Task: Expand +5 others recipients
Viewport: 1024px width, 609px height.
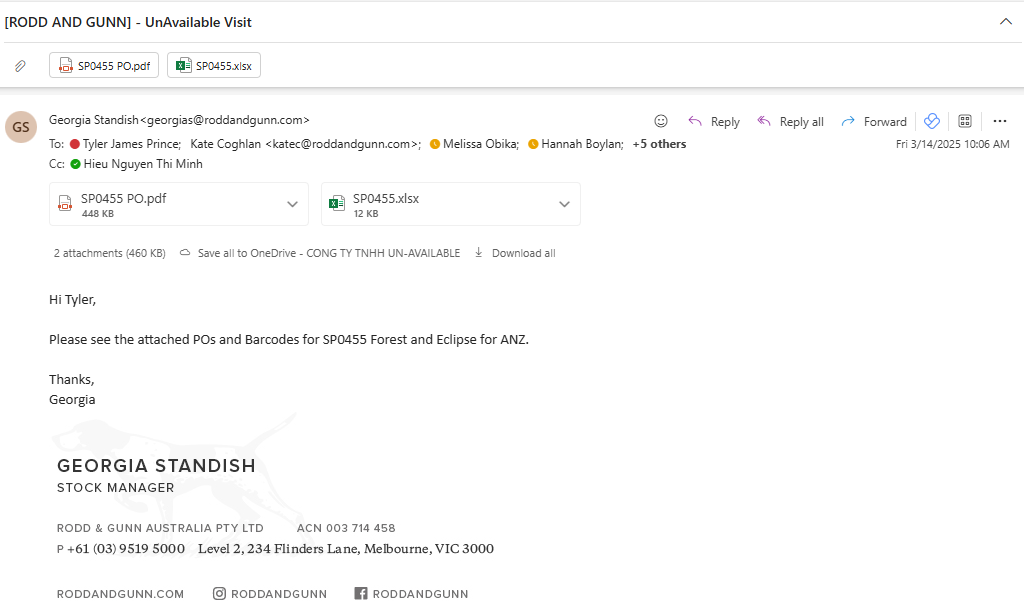Action: 659,144
